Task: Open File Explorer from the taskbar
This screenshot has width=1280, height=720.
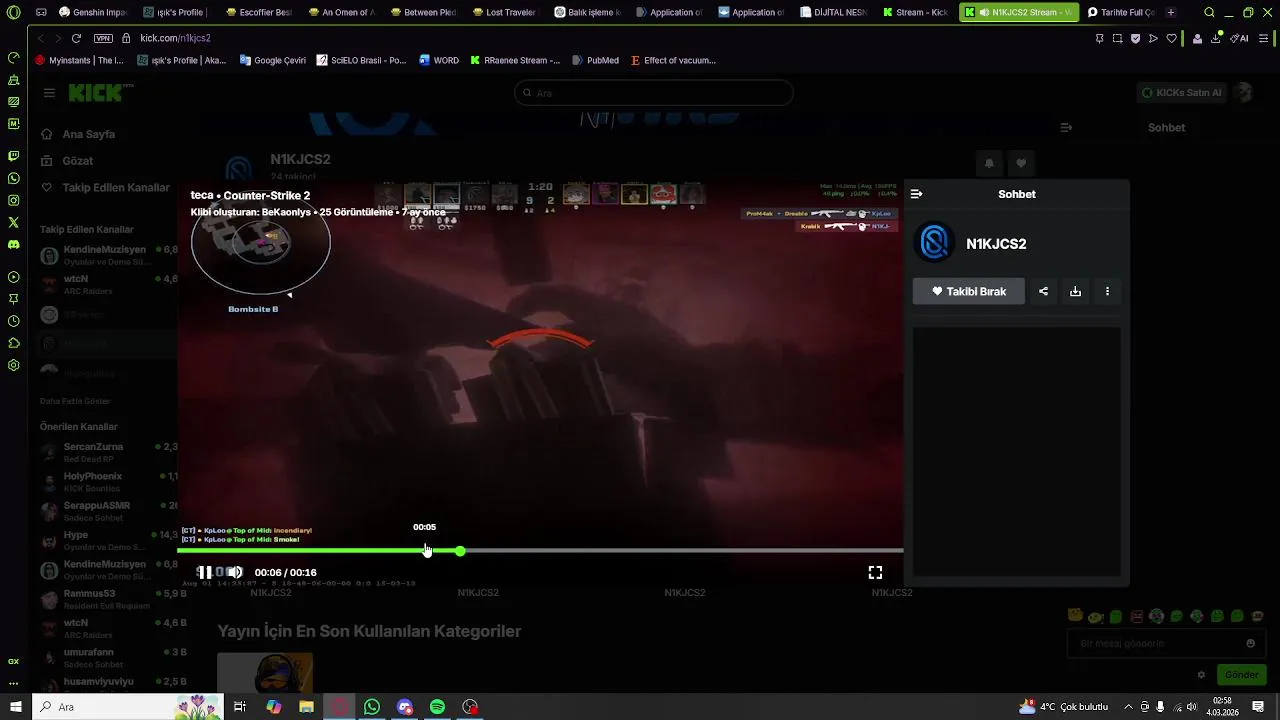Action: (x=306, y=707)
